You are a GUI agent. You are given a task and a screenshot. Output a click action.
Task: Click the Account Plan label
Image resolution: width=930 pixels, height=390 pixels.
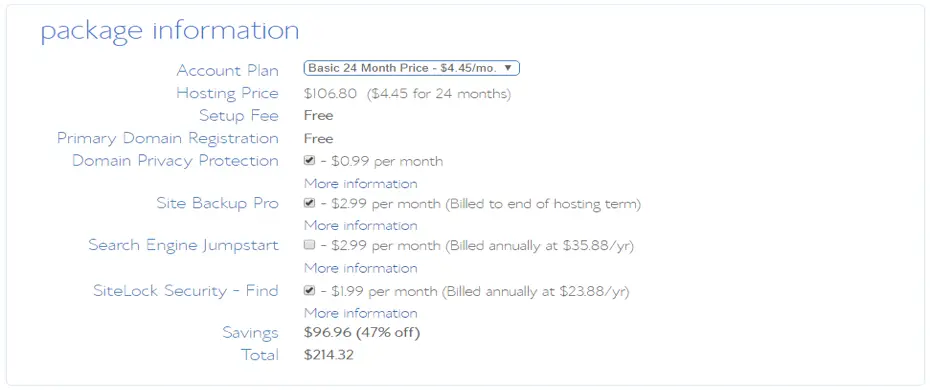coord(227,71)
